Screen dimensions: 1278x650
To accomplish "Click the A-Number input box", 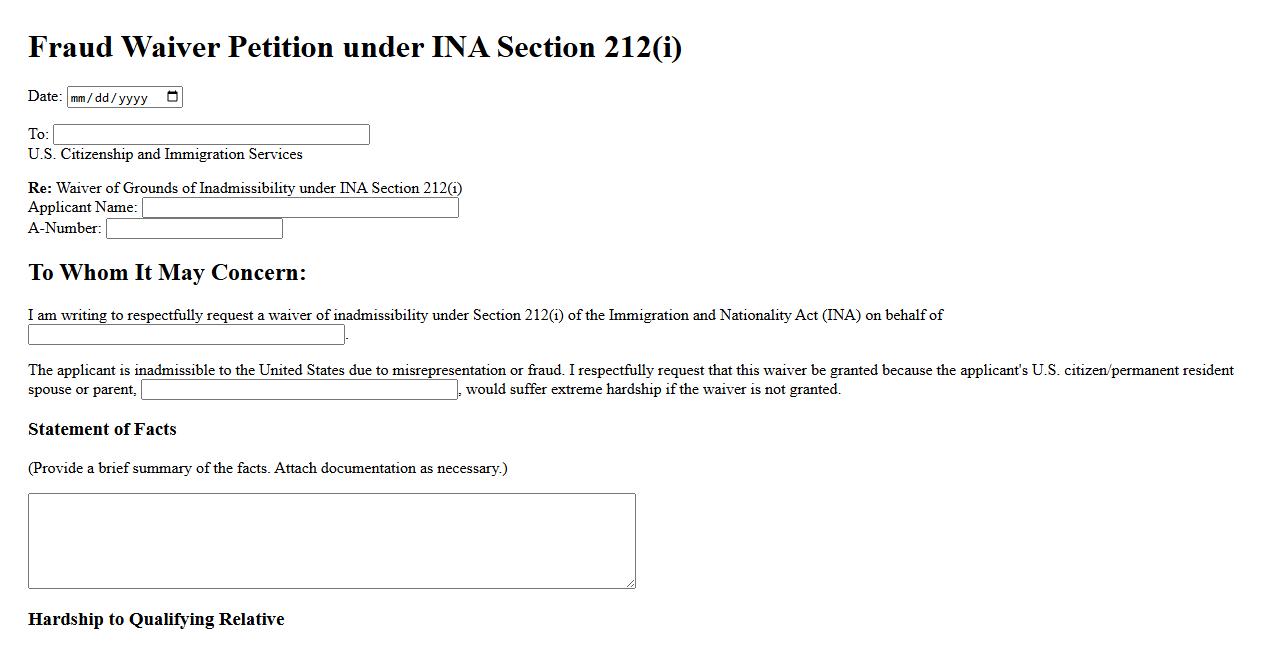I will pyautogui.click(x=194, y=229).
